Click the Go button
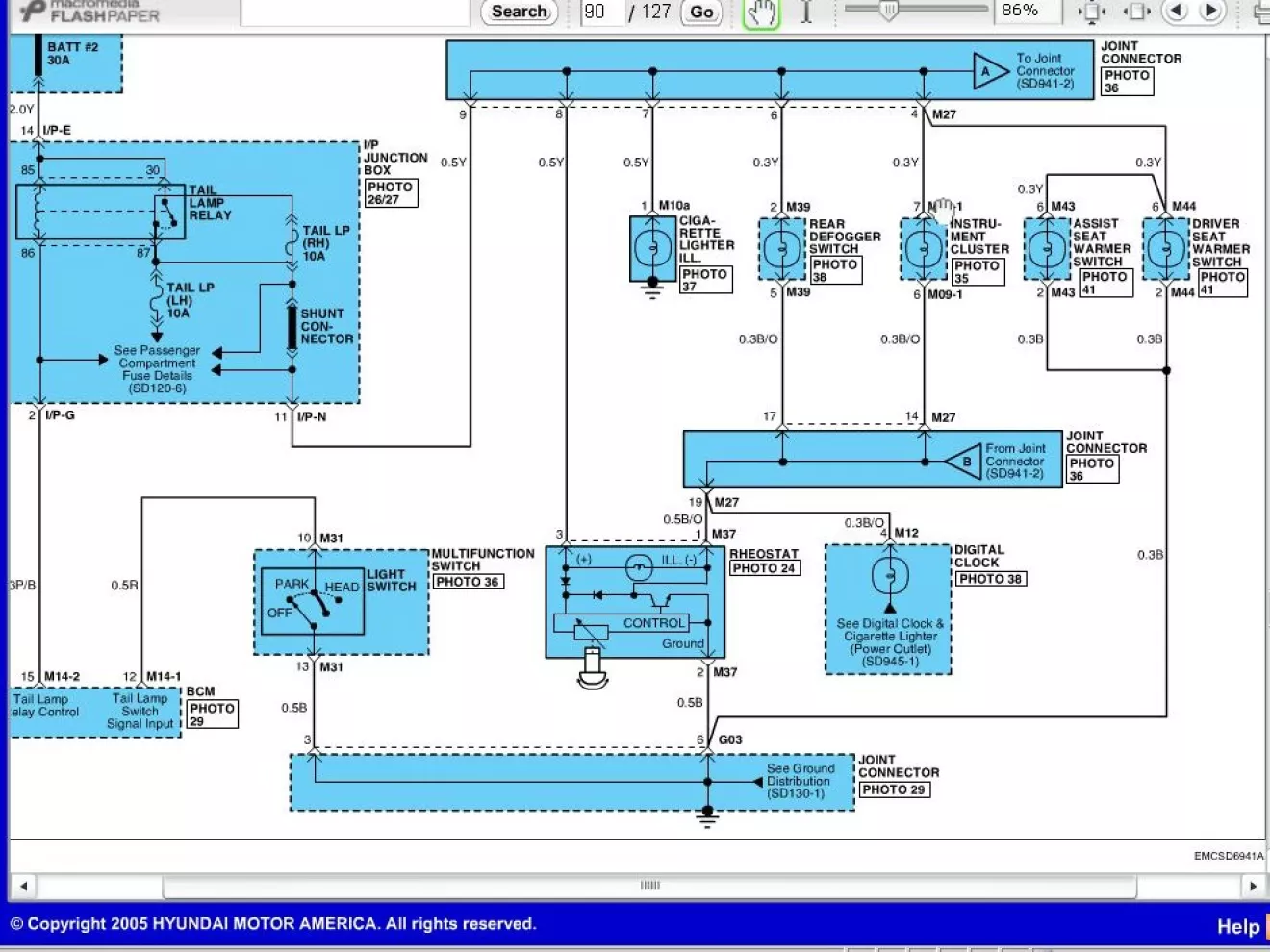 coord(701,12)
